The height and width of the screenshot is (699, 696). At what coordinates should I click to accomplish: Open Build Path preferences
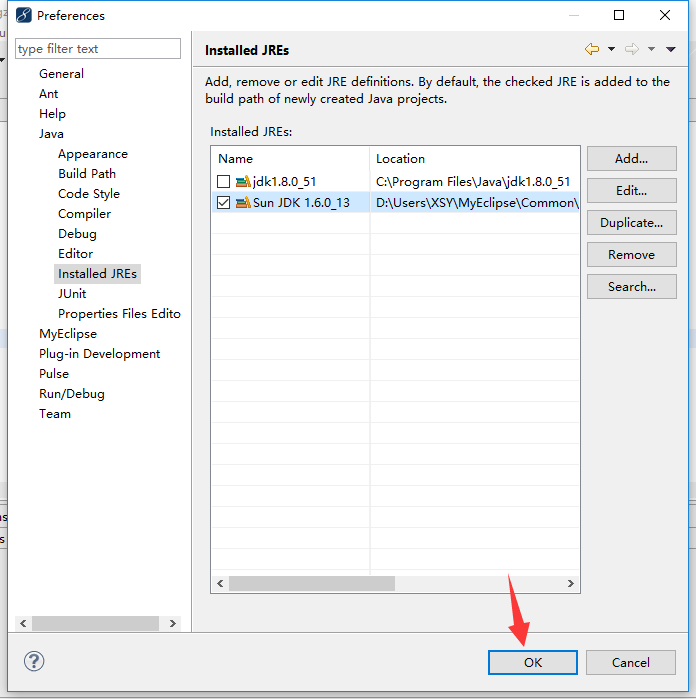coord(87,173)
